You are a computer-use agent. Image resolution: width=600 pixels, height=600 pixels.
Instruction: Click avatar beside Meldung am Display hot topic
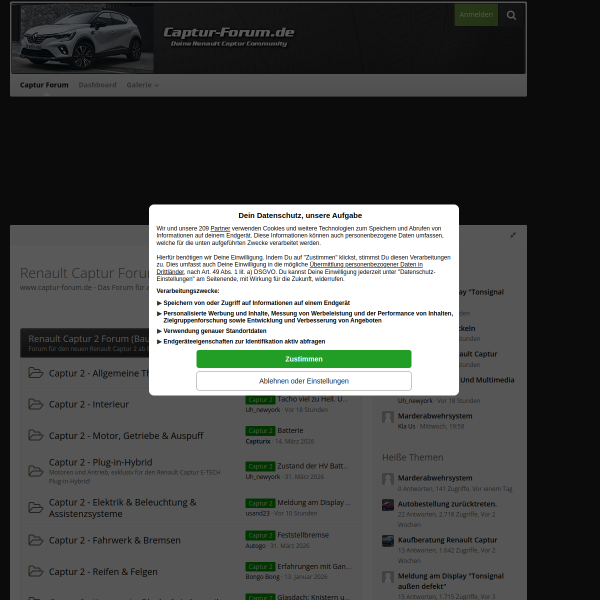tap(388, 577)
